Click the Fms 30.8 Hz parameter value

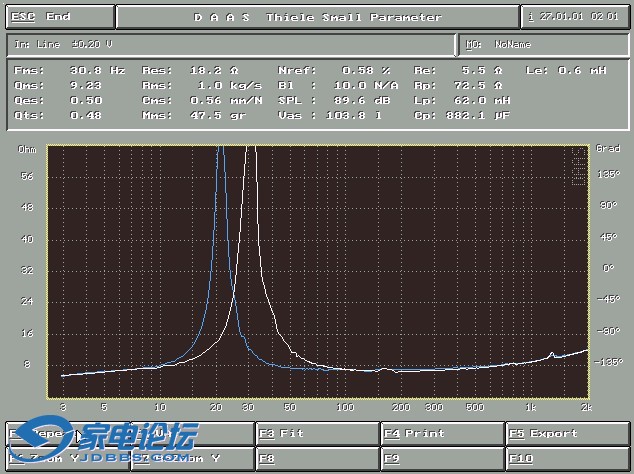point(97,71)
